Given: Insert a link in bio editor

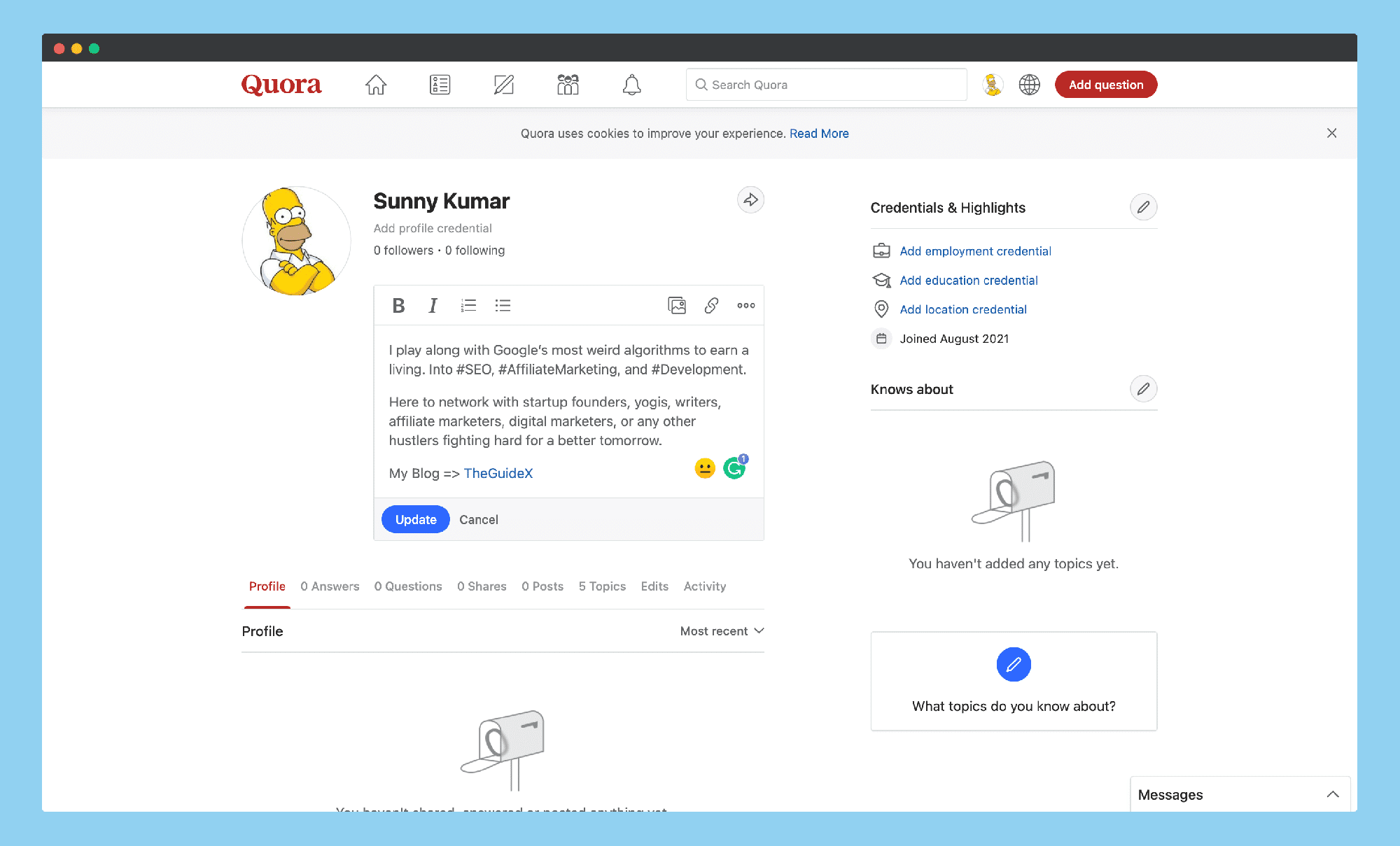Looking at the screenshot, I should (x=711, y=305).
